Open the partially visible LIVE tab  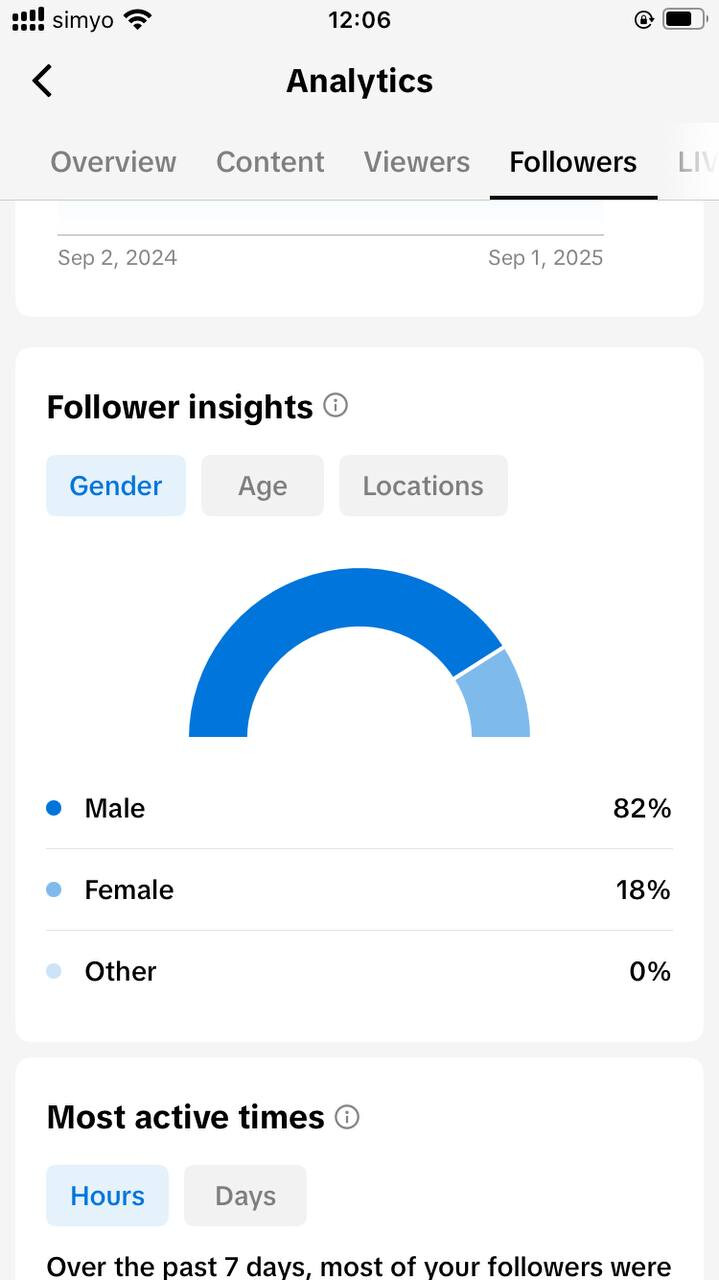tap(696, 162)
